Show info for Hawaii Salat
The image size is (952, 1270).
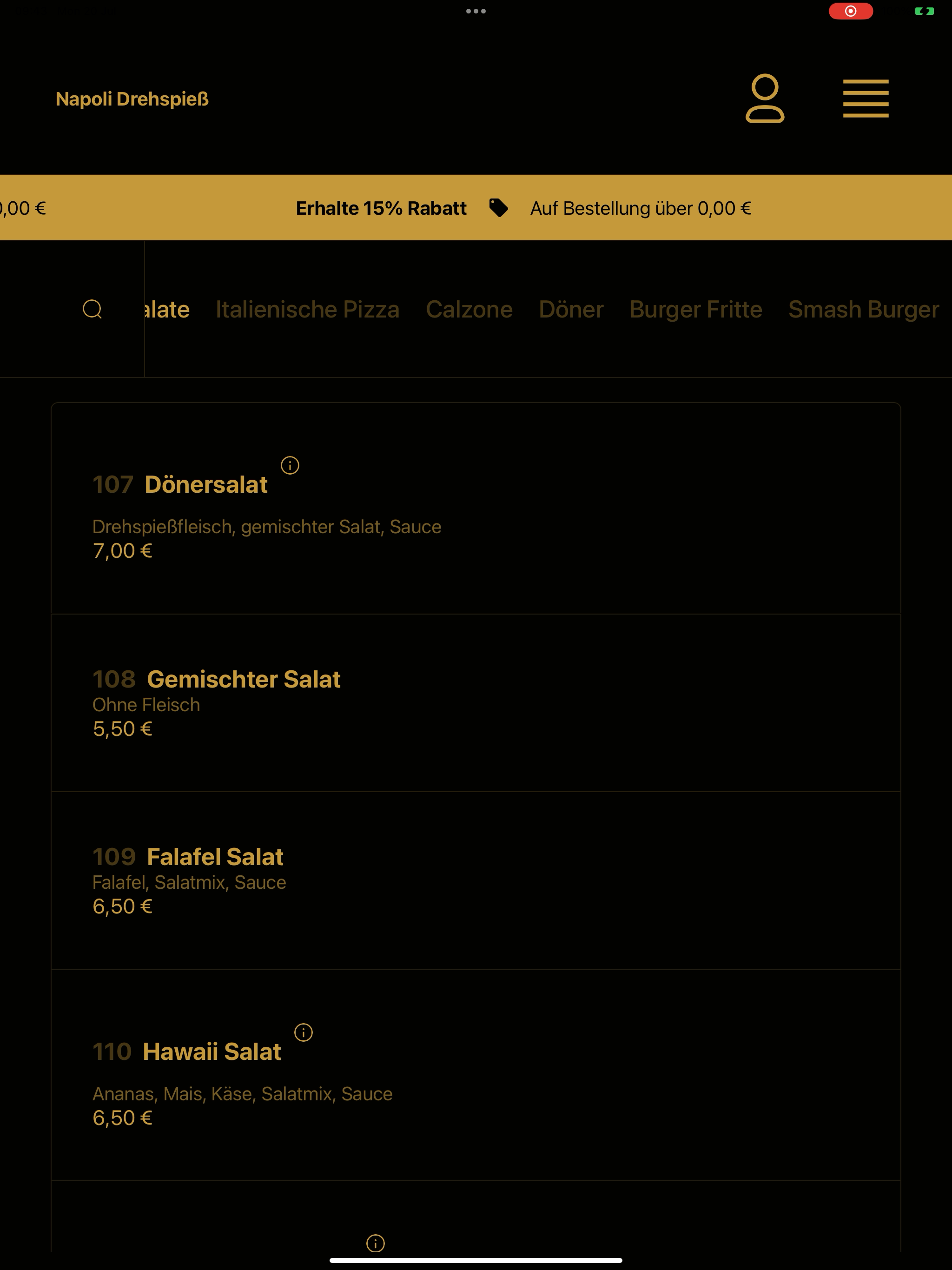coord(304,1032)
